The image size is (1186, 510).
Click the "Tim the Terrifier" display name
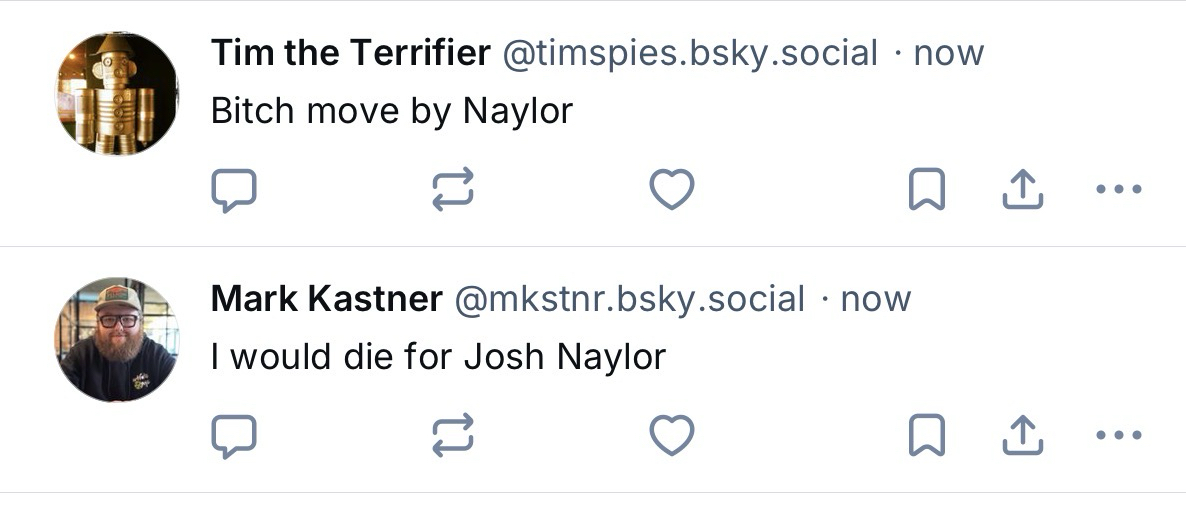point(350,53)
